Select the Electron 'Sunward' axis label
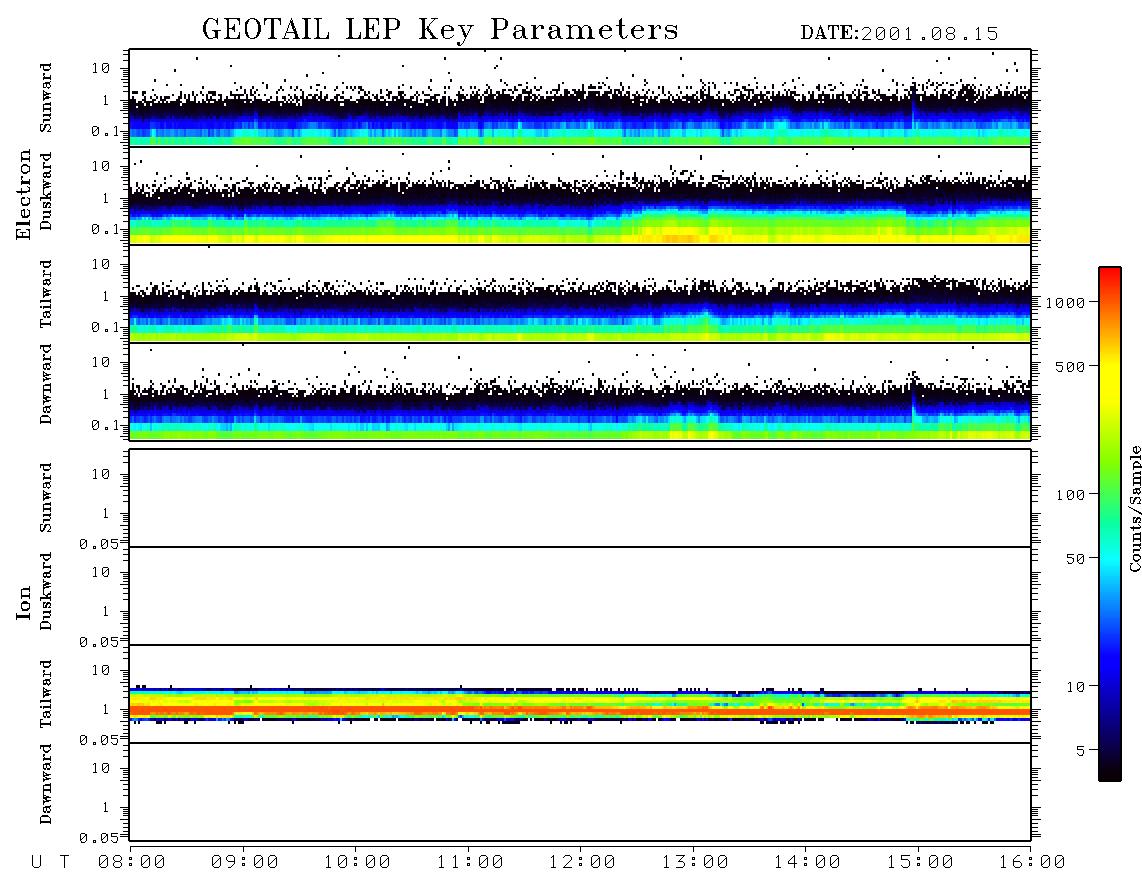 coord(46,98)
